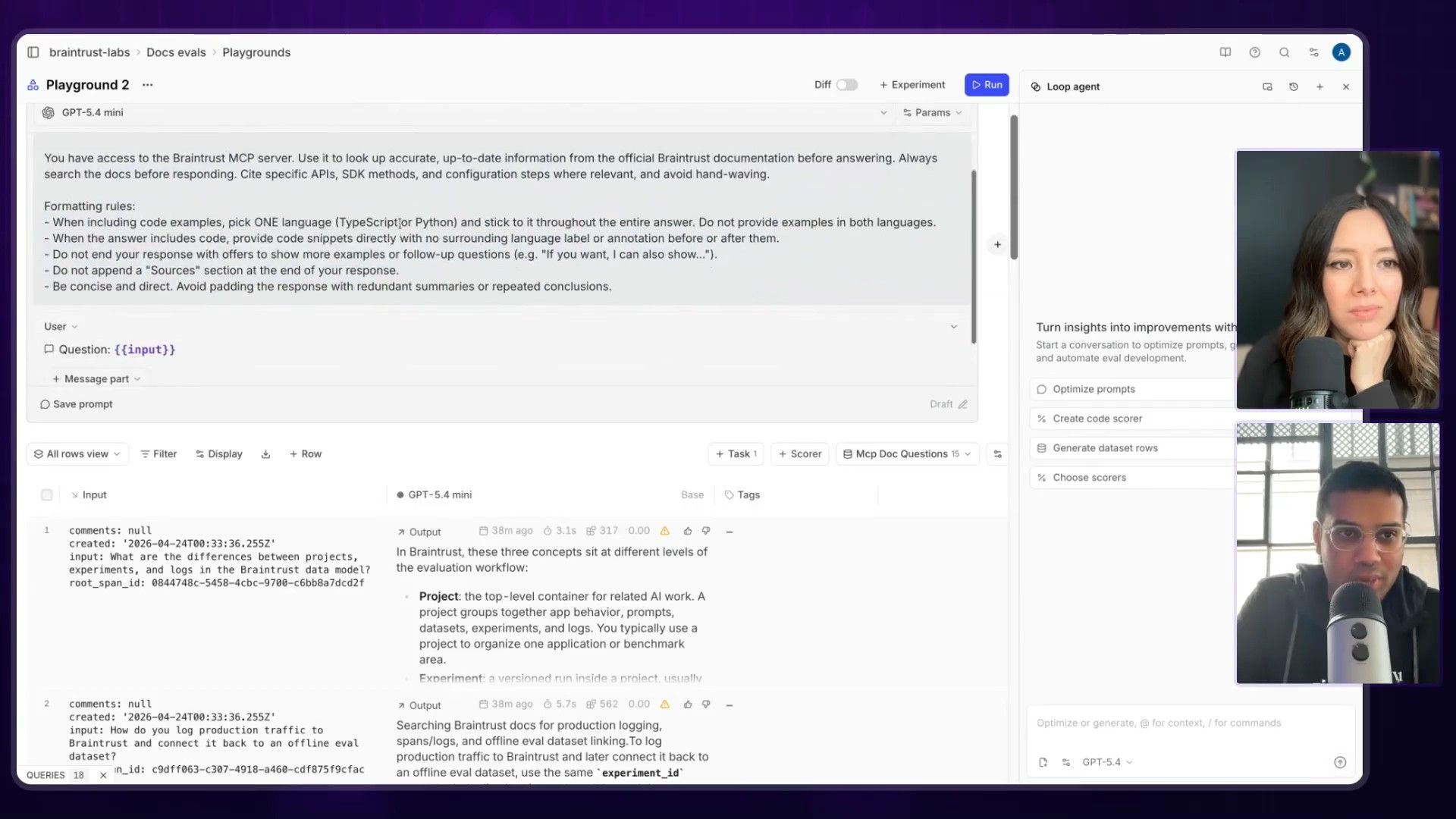Close the QUERIES 18 bar
1456x819 pixels.
[103, 775]
